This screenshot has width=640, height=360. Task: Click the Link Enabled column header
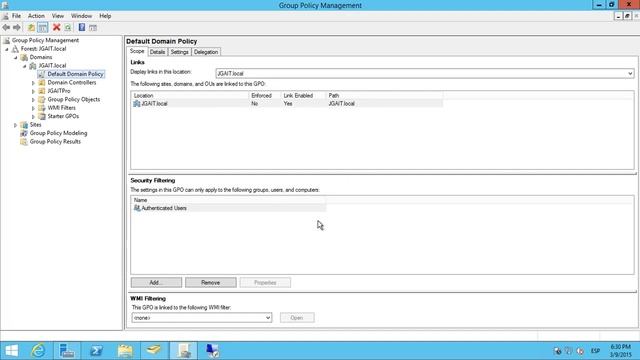(x=303, y=96)
